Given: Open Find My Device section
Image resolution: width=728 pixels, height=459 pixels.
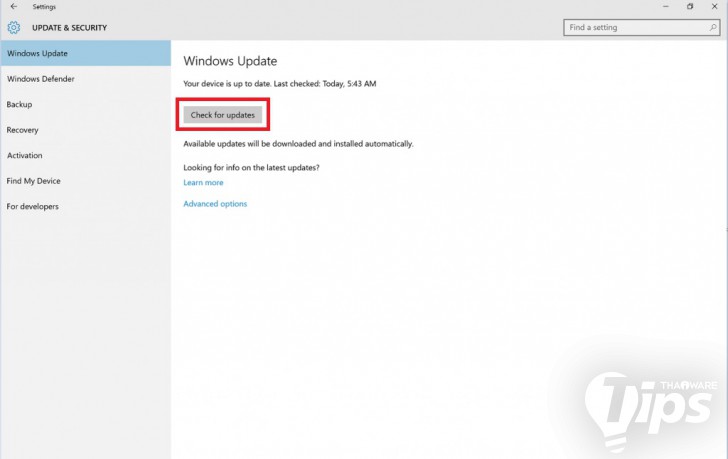Looking at the screenshot, I should [x=85, y=181].
